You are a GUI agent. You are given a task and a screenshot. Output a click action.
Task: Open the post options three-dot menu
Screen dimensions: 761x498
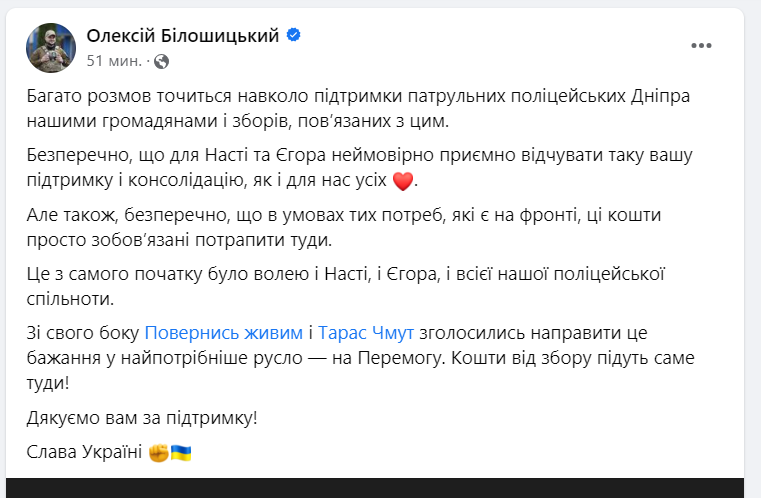point(702,46)
